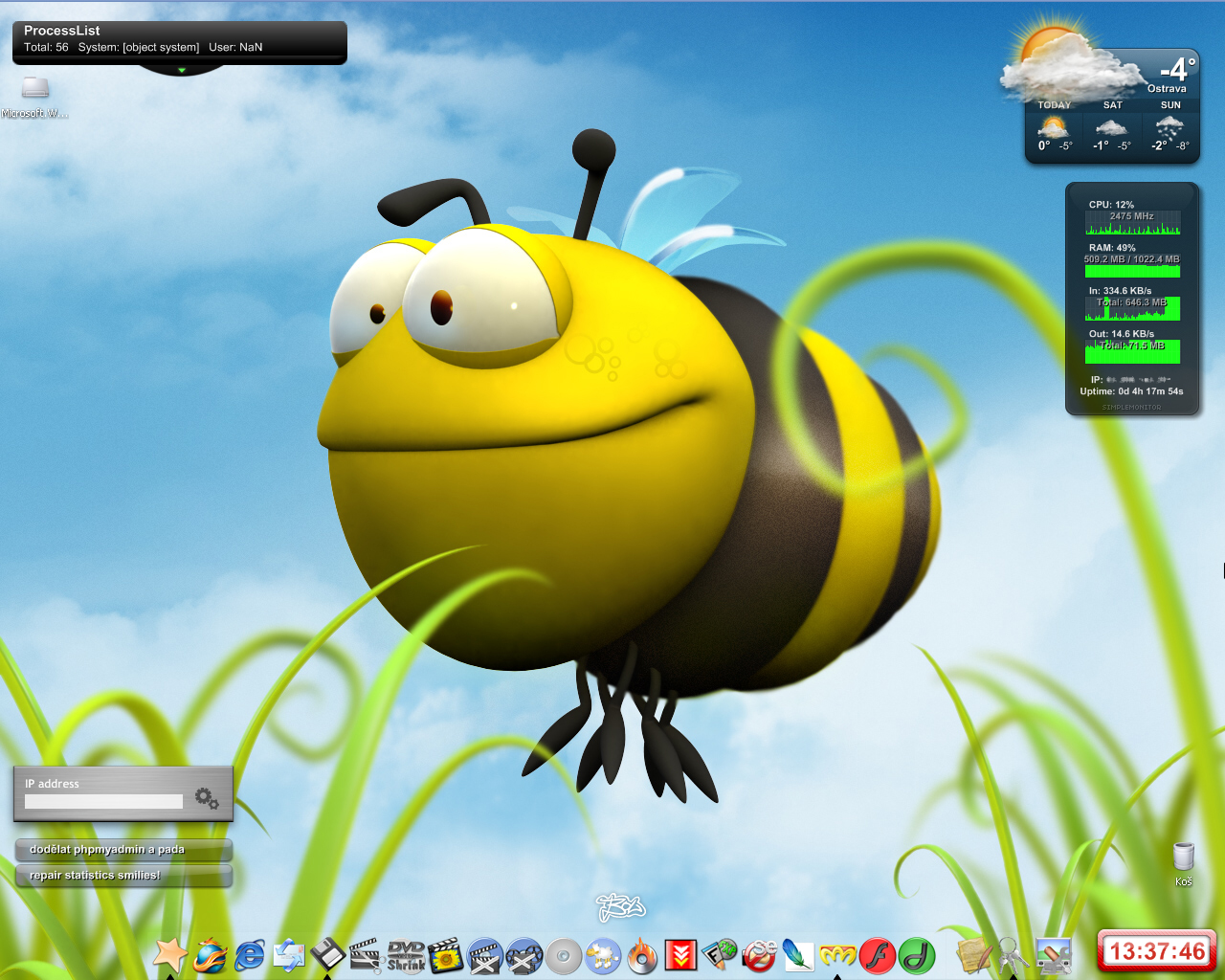Click the ProcessList widget title

61,31
